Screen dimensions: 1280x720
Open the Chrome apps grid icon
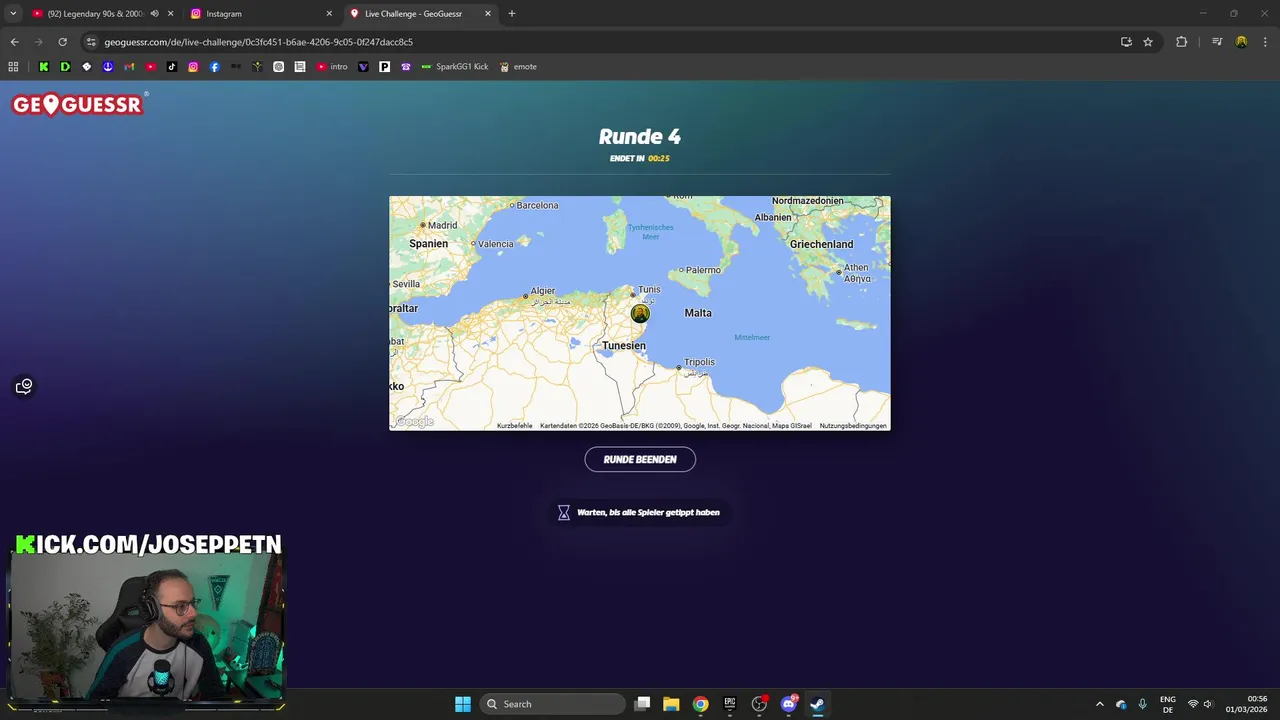13,67
